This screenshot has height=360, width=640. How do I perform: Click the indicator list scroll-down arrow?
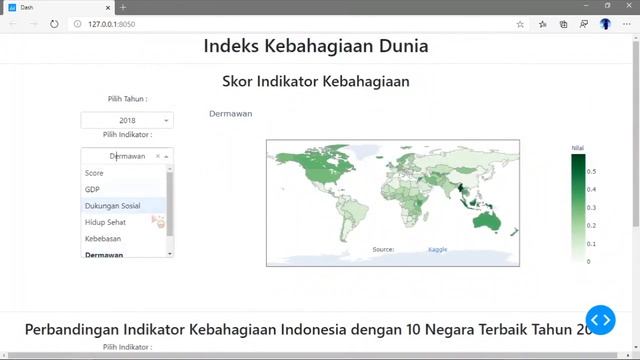click(170, 254)
